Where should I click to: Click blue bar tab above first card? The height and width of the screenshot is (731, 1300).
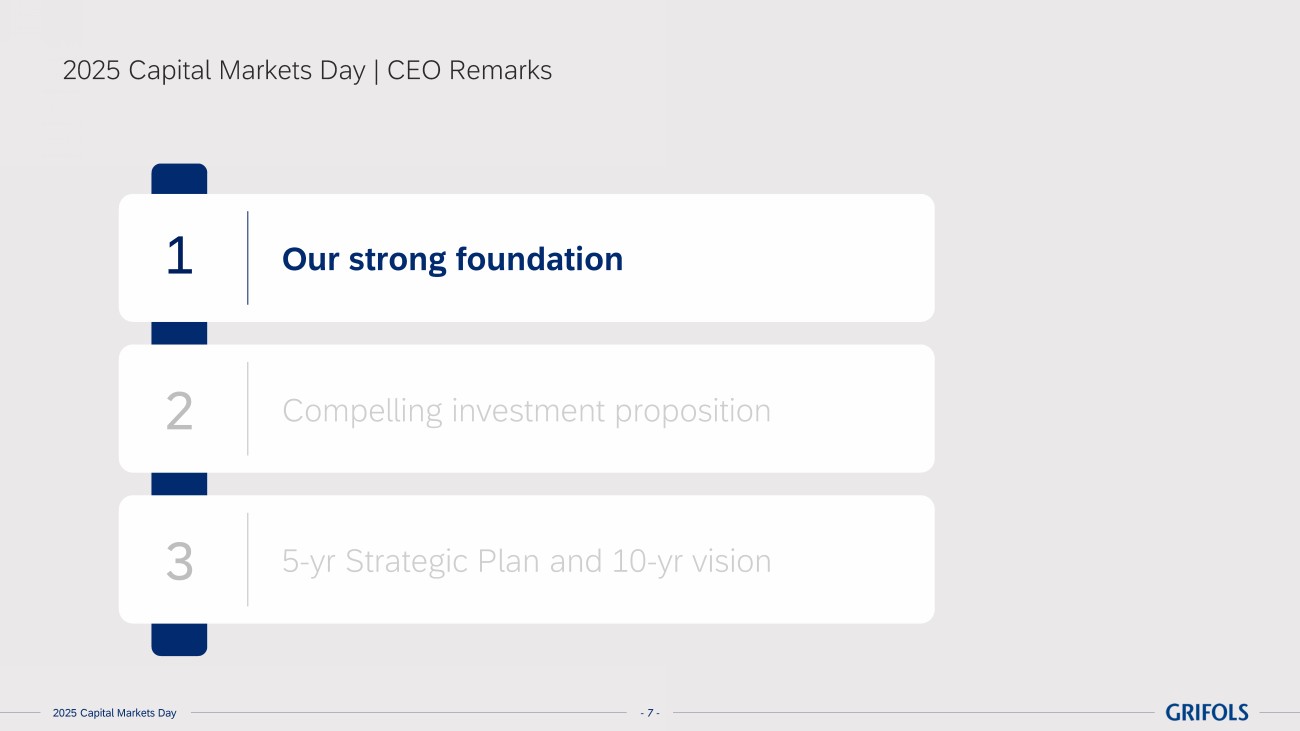tap(179, 179)
